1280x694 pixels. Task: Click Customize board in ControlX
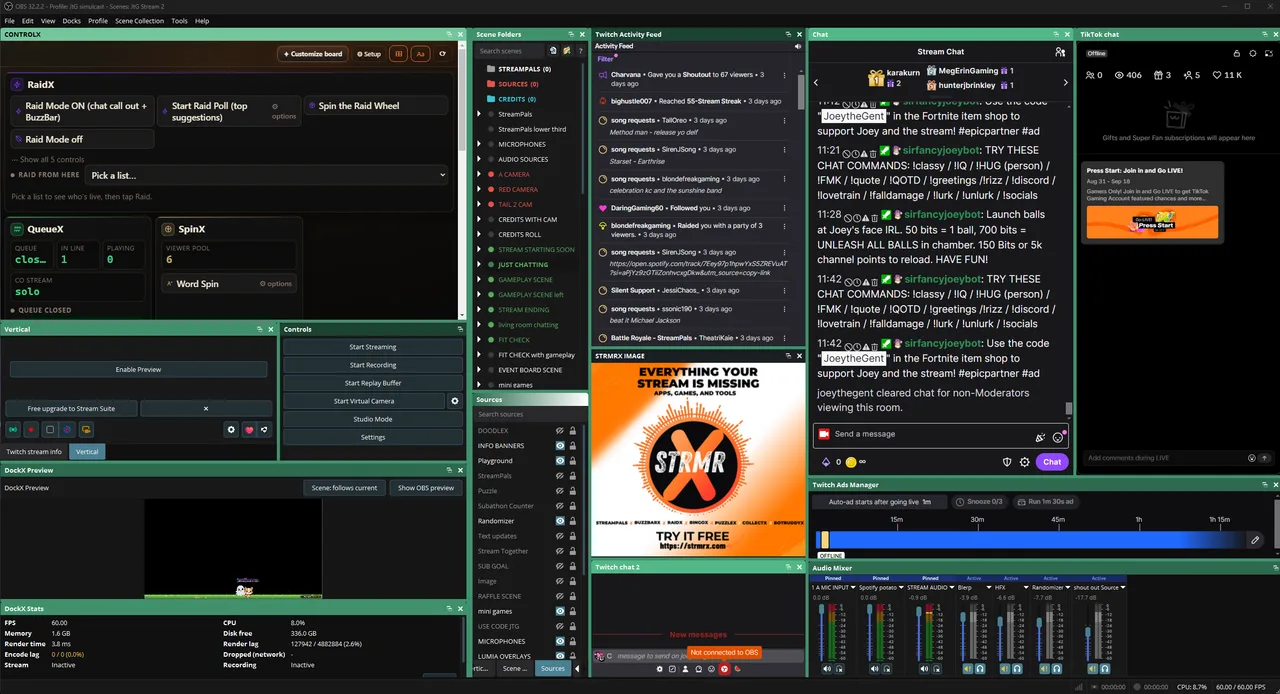pos(313,54)
